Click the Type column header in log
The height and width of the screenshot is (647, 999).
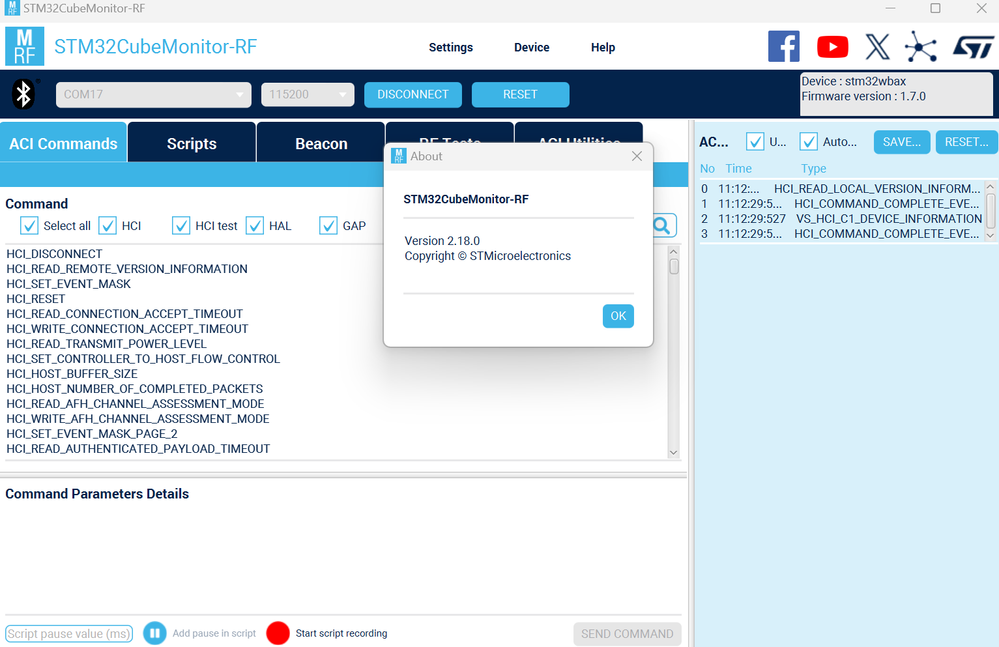813,168
